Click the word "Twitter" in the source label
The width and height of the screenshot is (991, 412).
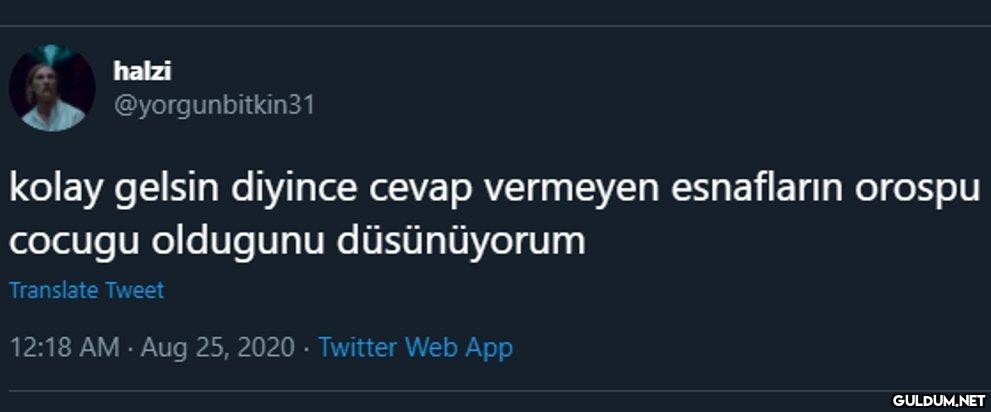pyautogui.click(x=357, y=347)
